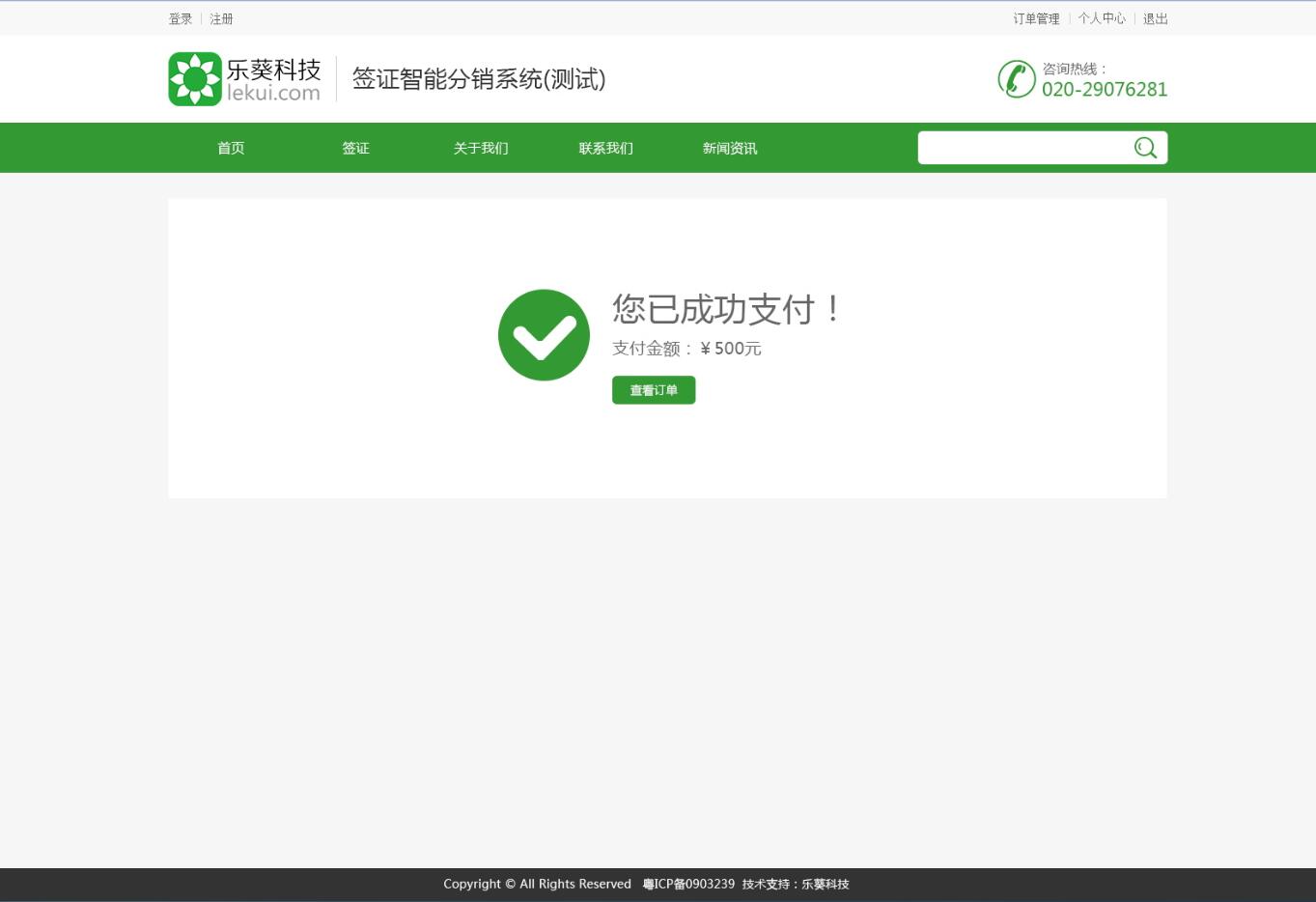Select the 首页 navigation menu item

point(230,147)
